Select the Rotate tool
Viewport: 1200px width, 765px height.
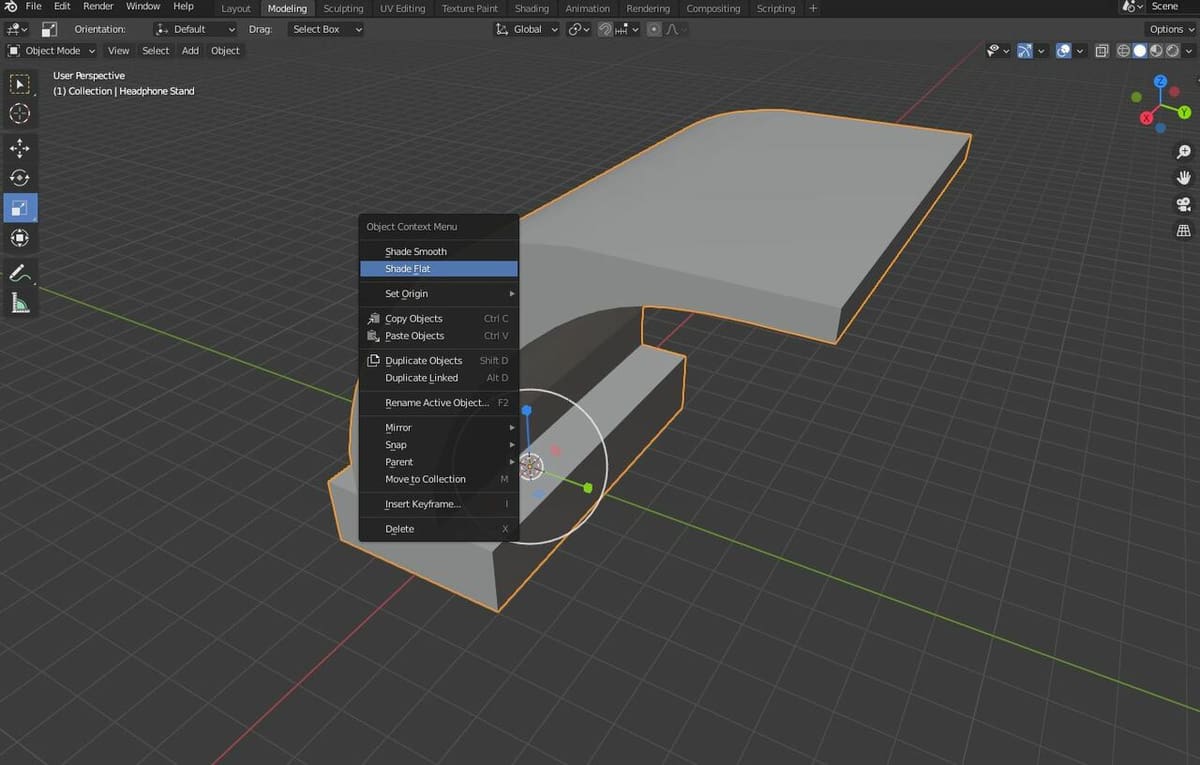[x=19, y=178]
